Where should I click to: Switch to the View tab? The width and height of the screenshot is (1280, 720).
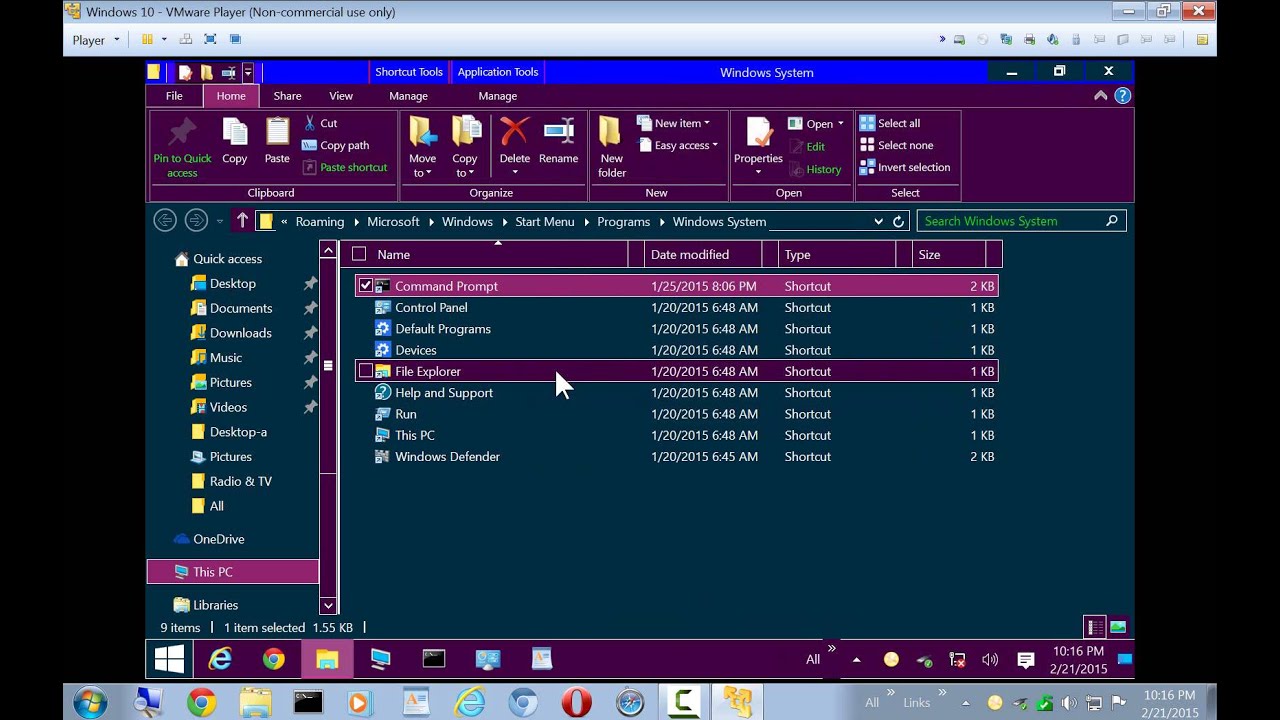tap(341, 96)
